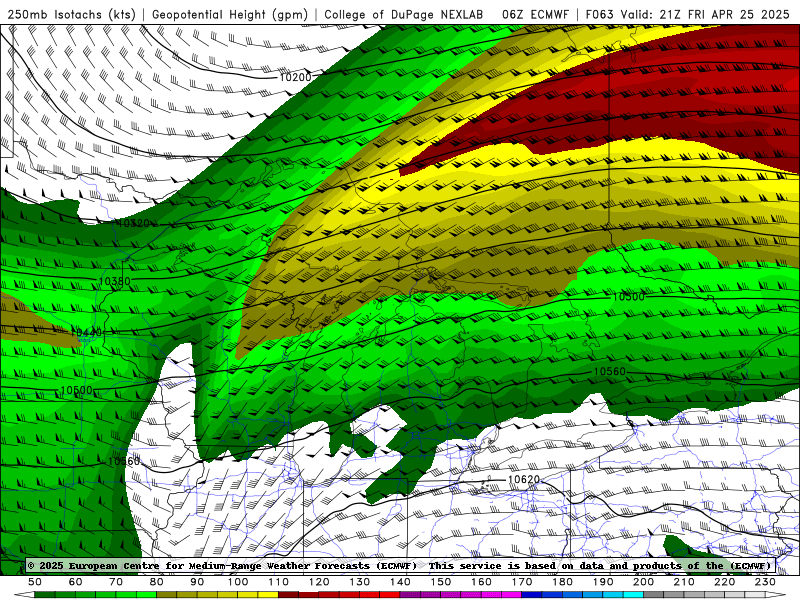Screen dimensions: 800x600
Task: Click the darkest green swatch under legend label 50
Action: [45, 595]
